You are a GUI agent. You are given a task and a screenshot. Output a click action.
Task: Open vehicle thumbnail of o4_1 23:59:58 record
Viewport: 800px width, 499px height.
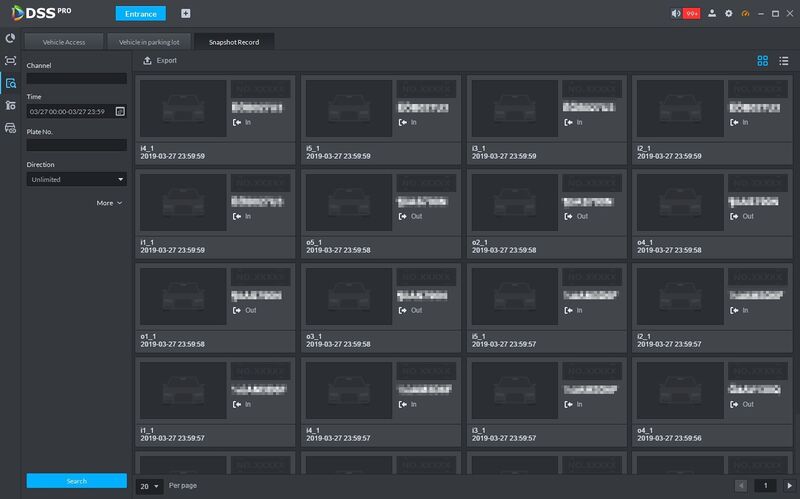680,202
